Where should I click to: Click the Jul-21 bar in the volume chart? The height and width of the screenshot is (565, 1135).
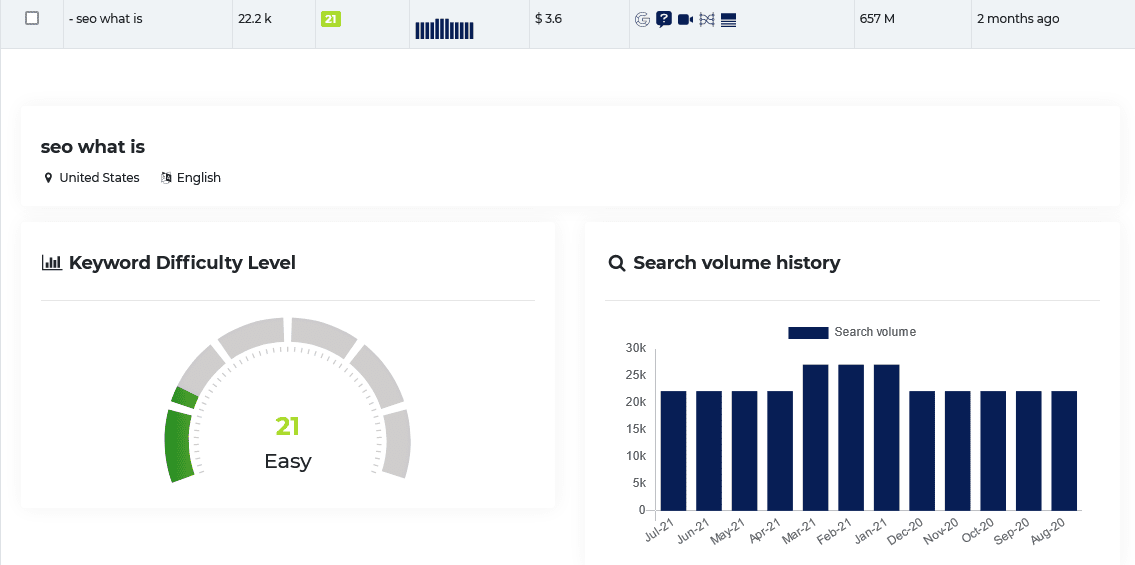click(x=673, y=451)
